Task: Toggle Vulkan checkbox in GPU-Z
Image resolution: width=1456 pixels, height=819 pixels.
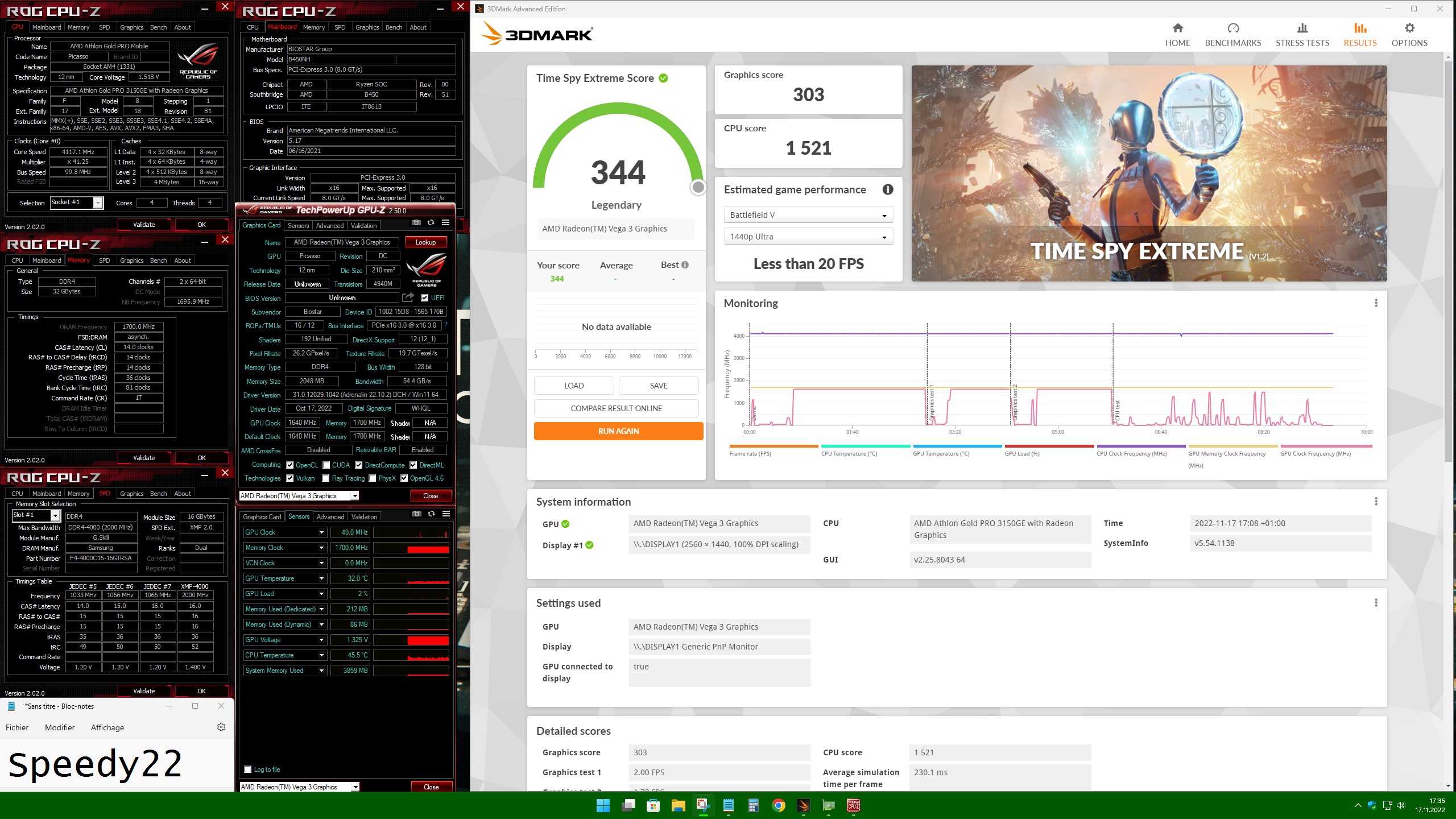Action: pos(290,478)
